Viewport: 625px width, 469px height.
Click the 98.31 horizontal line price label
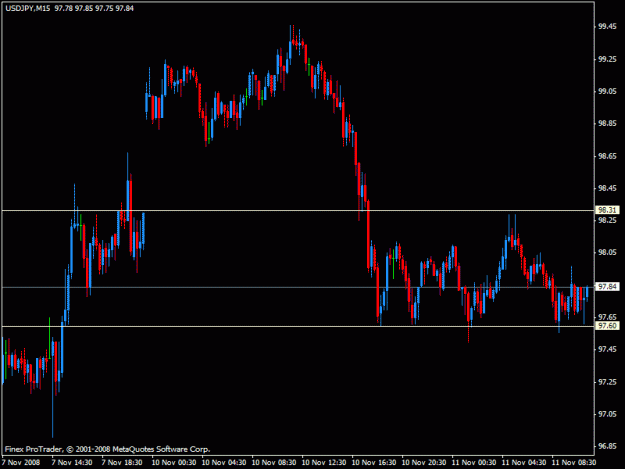pyautogui.click(x=607, y=210)
